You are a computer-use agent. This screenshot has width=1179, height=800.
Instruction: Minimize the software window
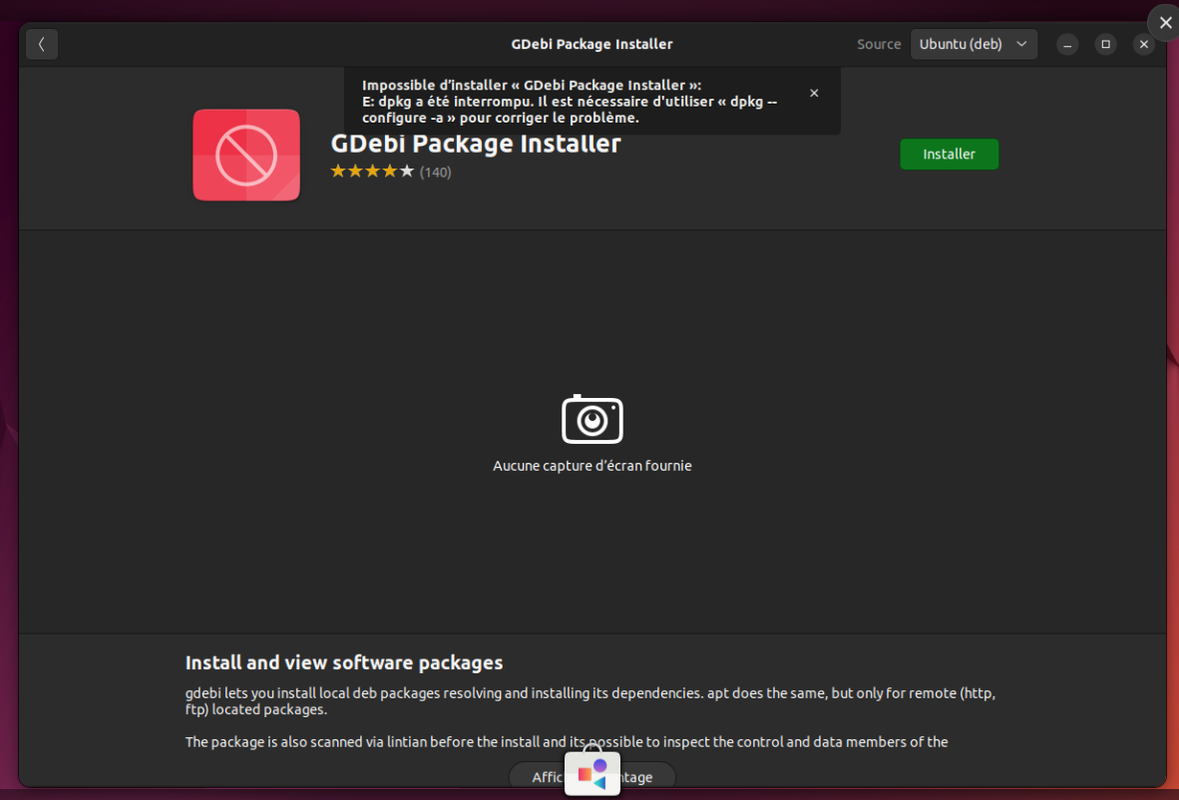tap(1067, 44)
